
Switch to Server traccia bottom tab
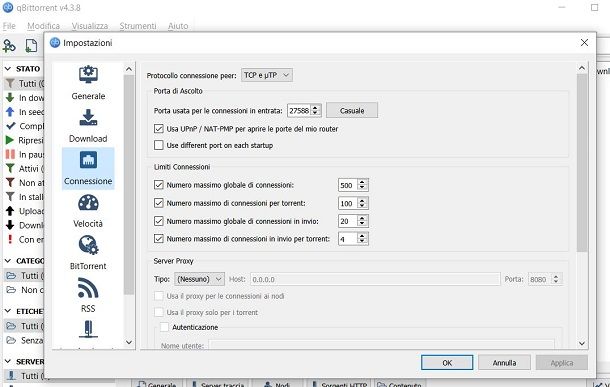[x=218, y=384]
